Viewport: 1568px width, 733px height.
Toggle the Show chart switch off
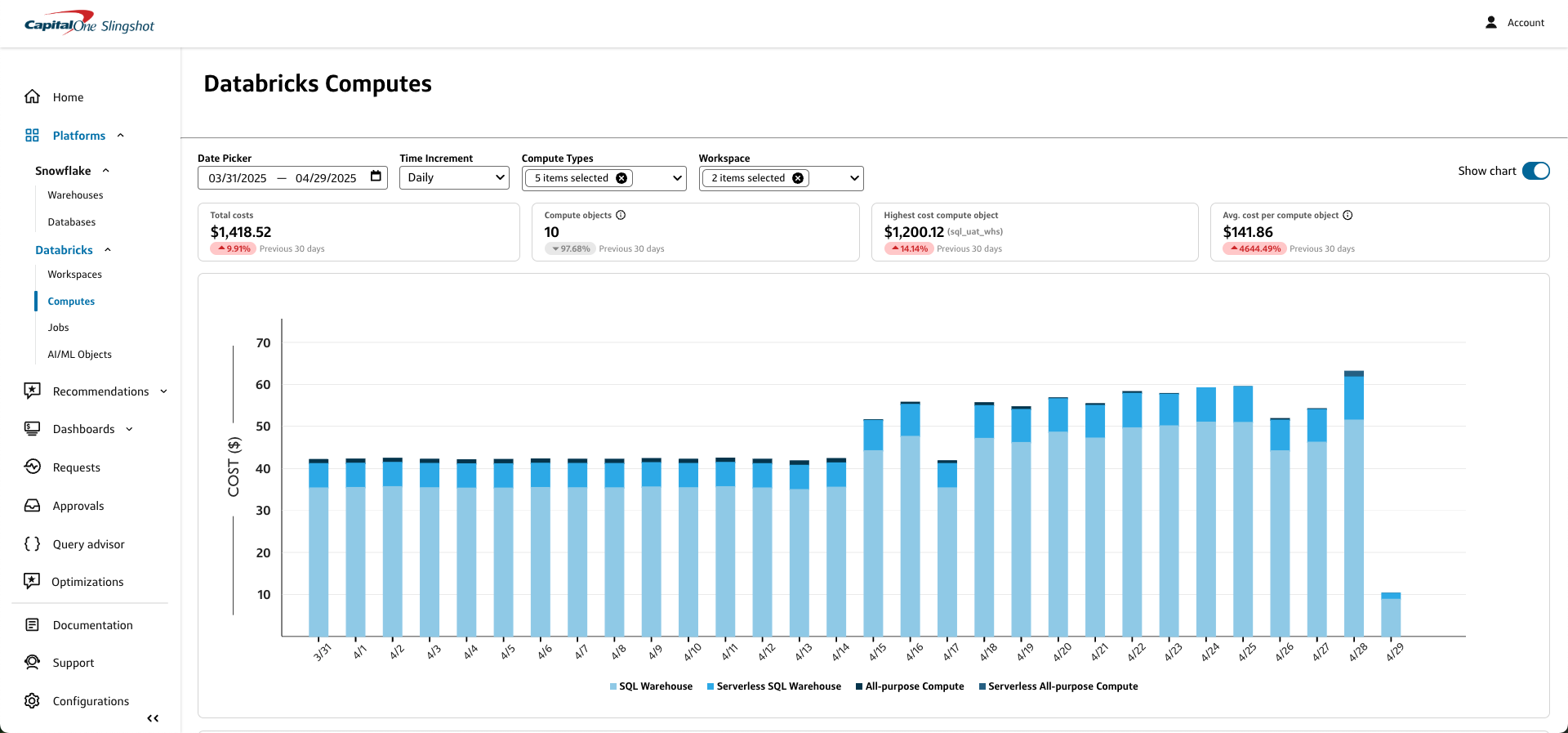1535,171
